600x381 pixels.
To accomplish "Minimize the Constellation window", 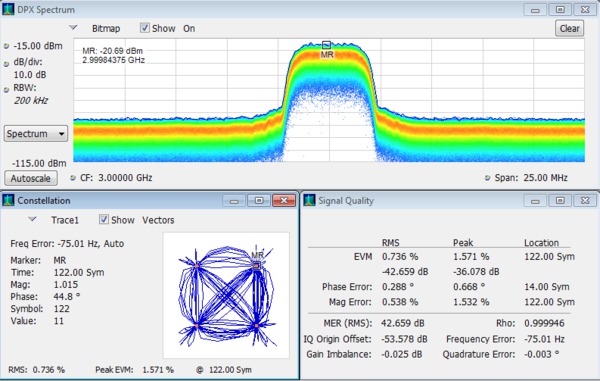I will (x=234, y=201).
